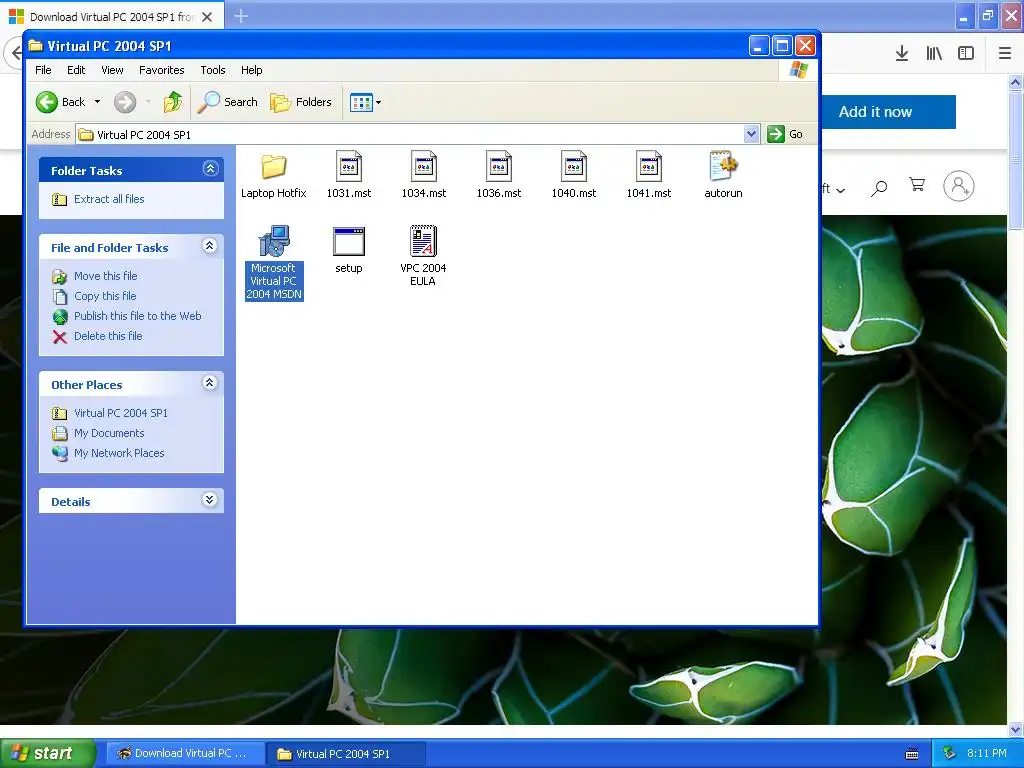Click the Views toolbar icon
This screenshot has height=768, width=1024.
[x=360, y=102]
